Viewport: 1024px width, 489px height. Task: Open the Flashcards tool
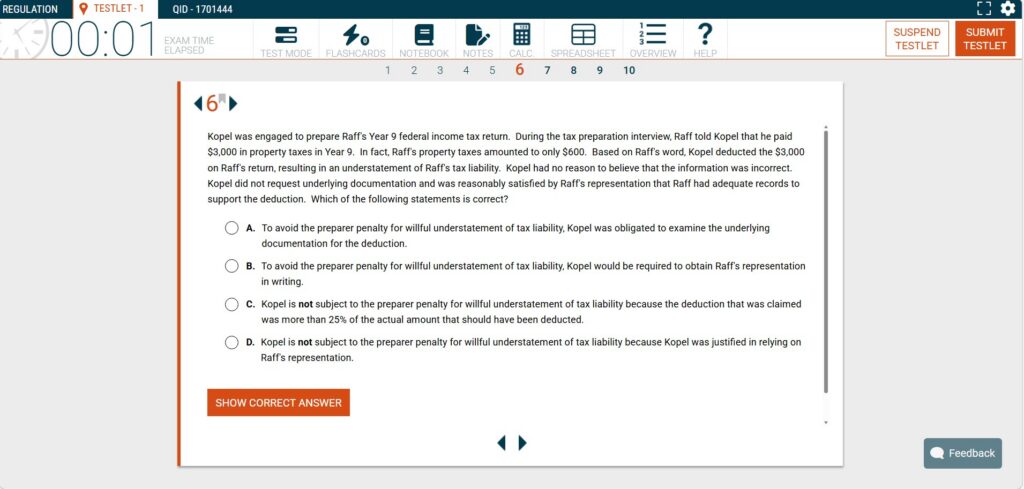click(x=355, y=40)
